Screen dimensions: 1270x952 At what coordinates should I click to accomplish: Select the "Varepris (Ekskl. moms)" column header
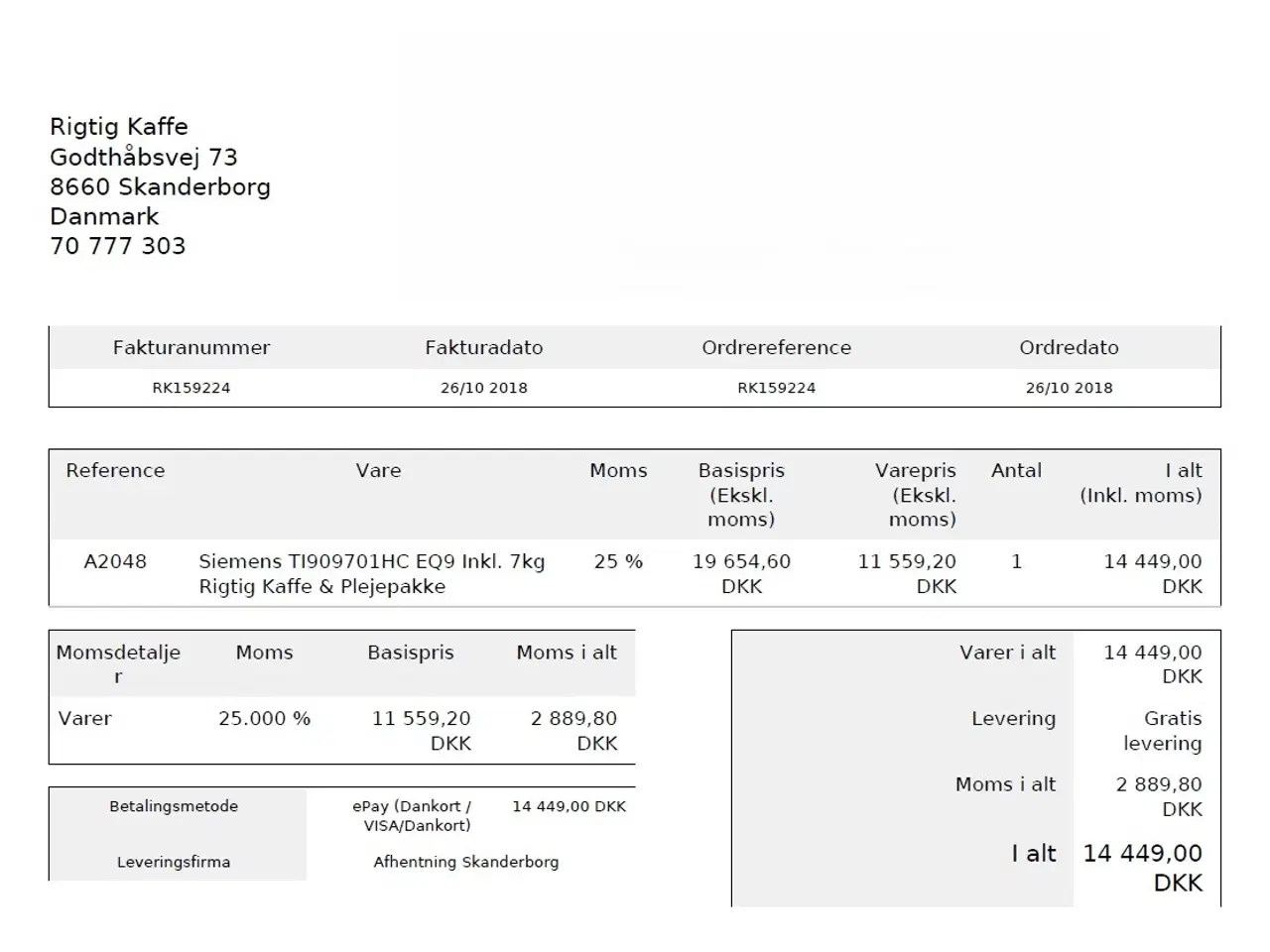pyautogui.click(x=916, y=495)
